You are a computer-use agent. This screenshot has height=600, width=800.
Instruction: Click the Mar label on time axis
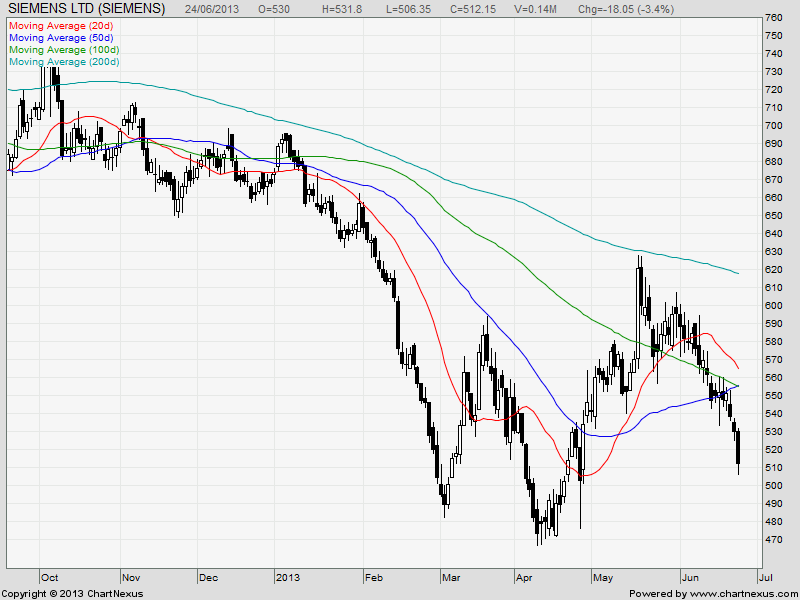click(451, 578)
